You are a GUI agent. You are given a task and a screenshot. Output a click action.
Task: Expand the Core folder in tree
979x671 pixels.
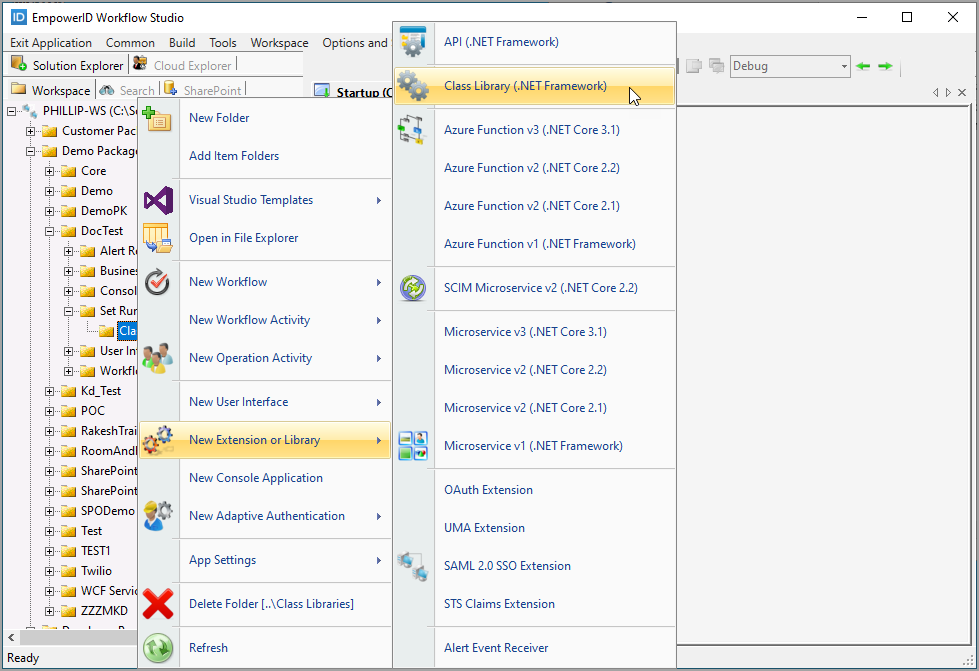click(x=50, y=171)
